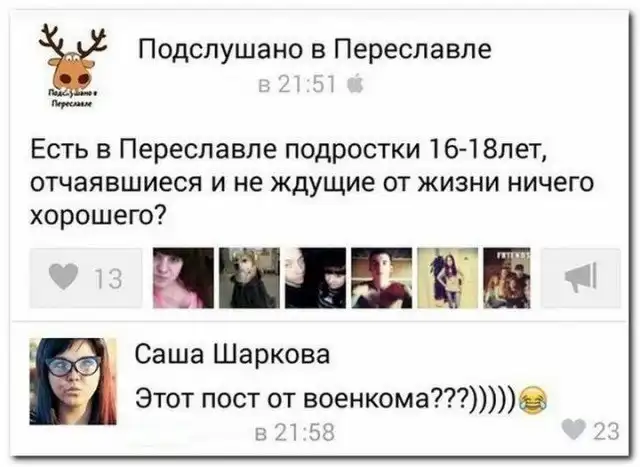Open the group name Подслушано в Переславле
640x467 pixels.
point(315,50)
